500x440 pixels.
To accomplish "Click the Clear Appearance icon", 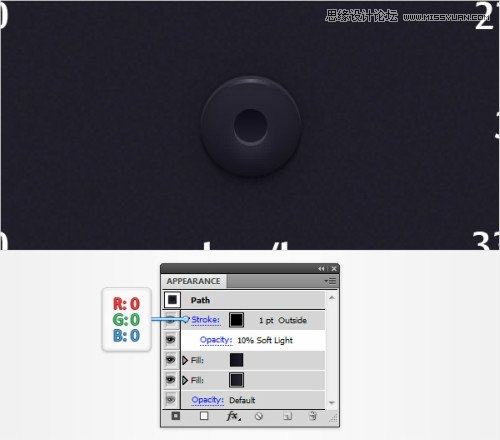I will coord(259,416).
